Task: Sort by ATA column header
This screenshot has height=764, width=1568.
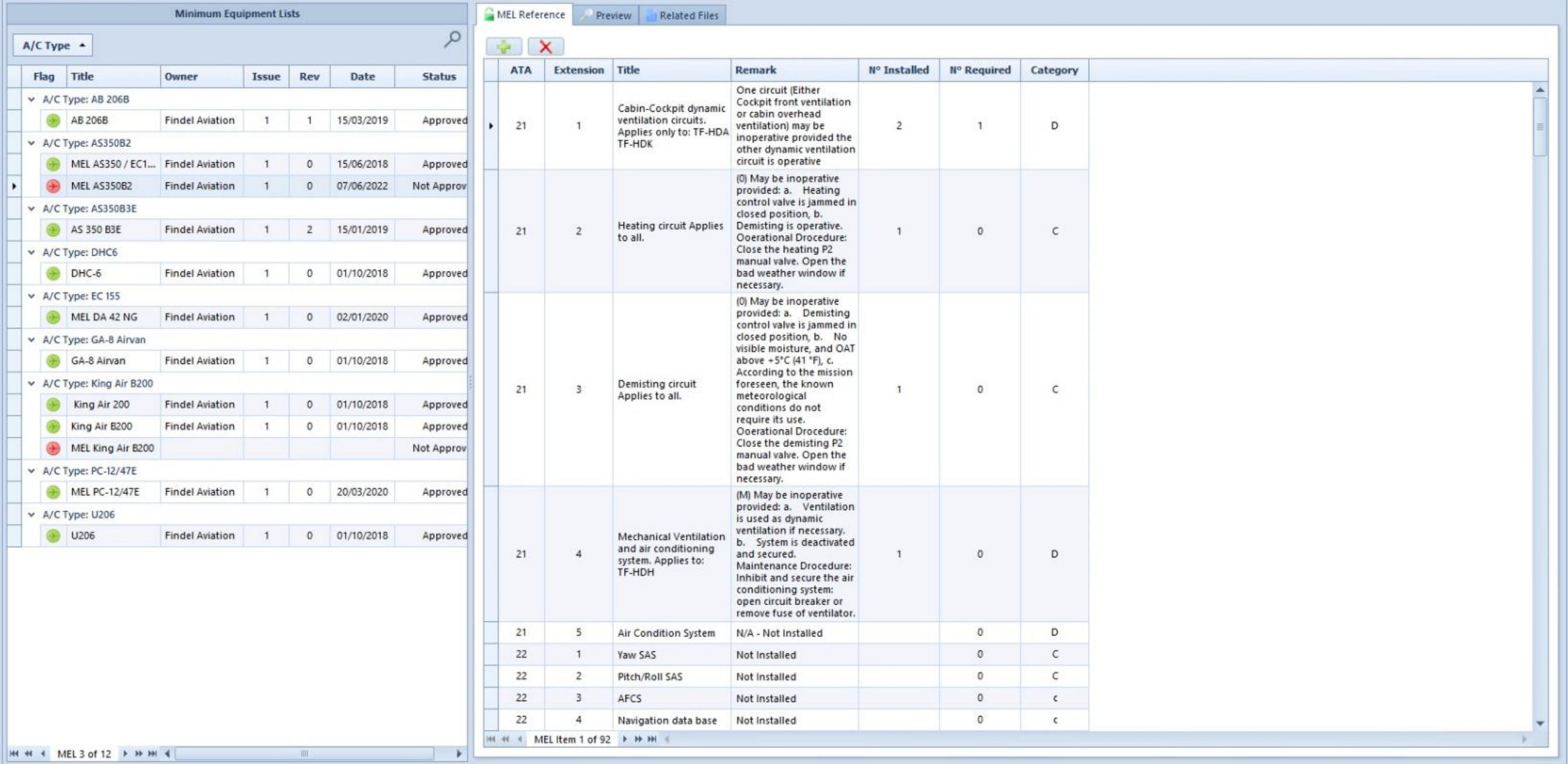Action: click(x=521, y=70)
